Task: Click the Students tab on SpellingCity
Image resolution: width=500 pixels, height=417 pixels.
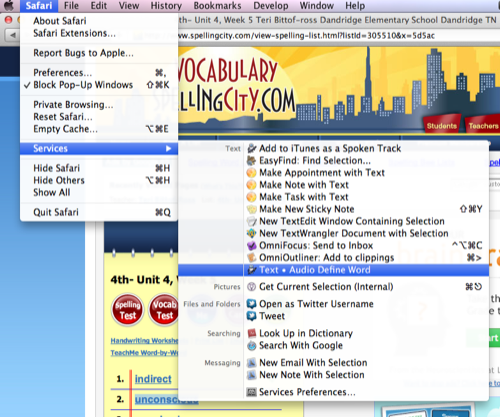Action: 442,125
